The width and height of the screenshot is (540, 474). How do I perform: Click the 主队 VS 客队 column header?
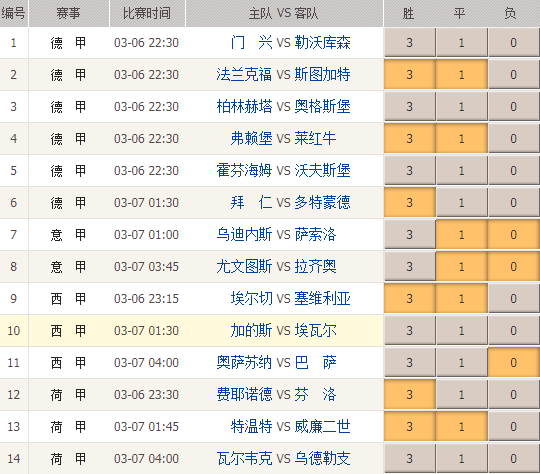[x=284, y=13]
